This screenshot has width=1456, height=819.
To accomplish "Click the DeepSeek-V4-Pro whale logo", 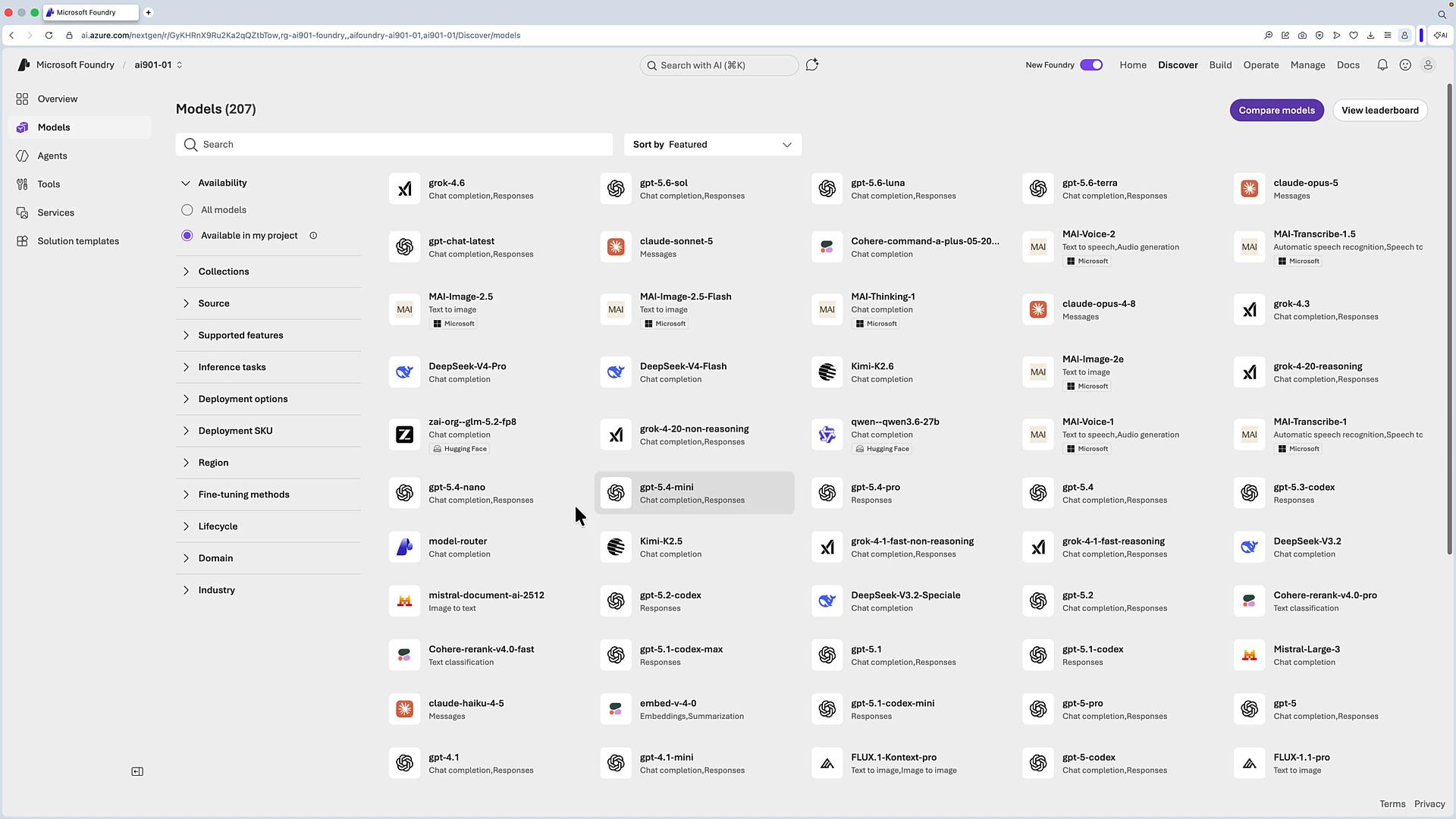I will 405,372.
